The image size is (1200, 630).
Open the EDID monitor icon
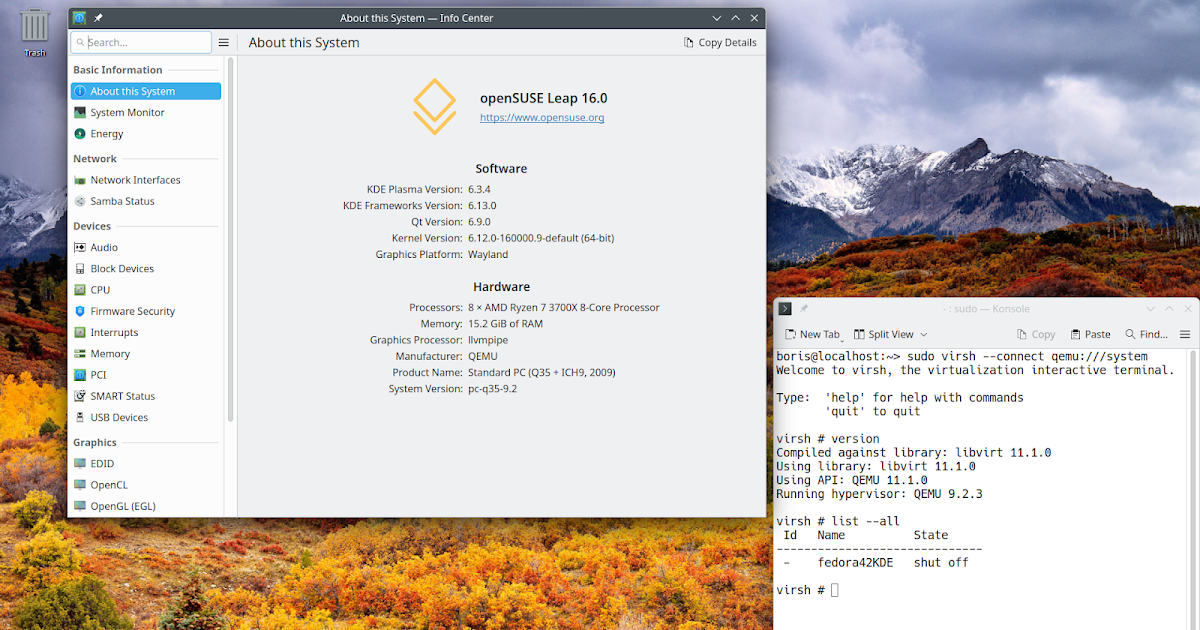click(81, 464)
